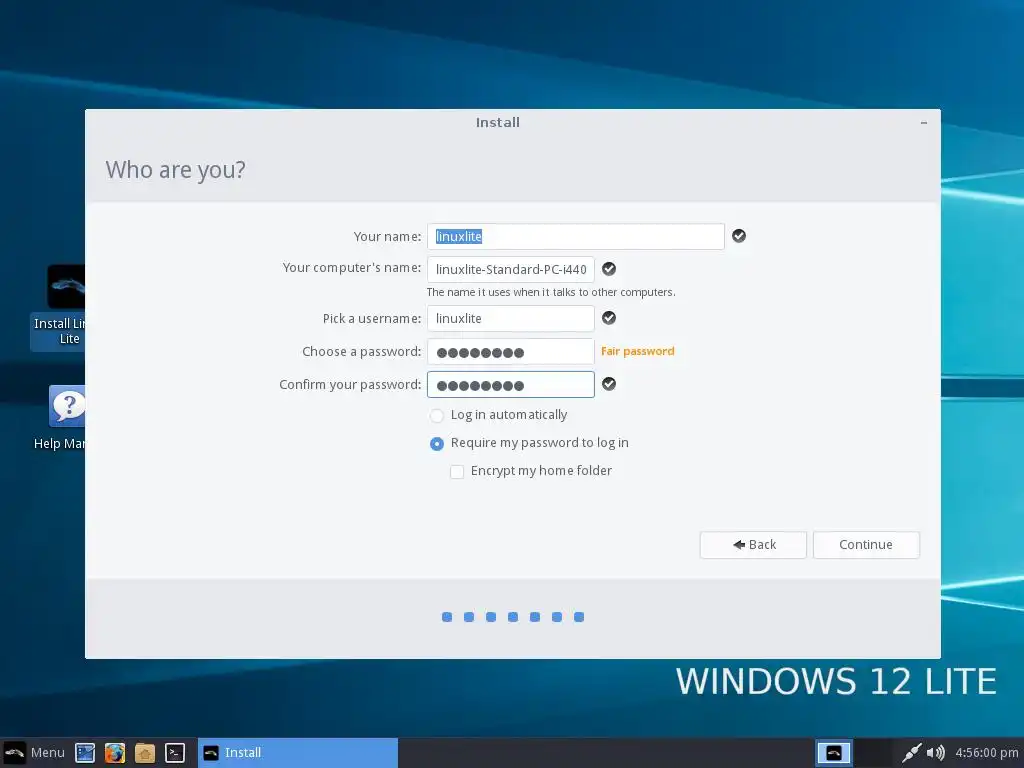Viewport: 1024px width, 768px height.
Task: Click the volume speaker tray icon
Action: pyautogui.click(x=935, y=753)
